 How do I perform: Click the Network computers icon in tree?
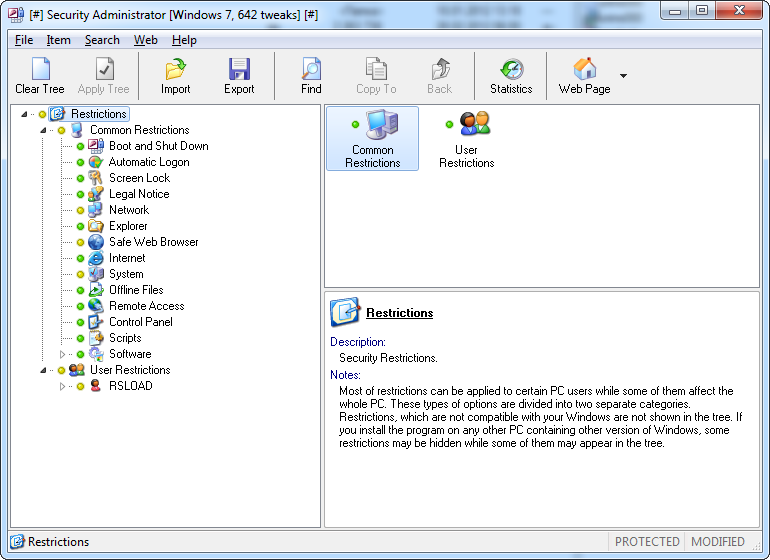click(x=95, y=210)
